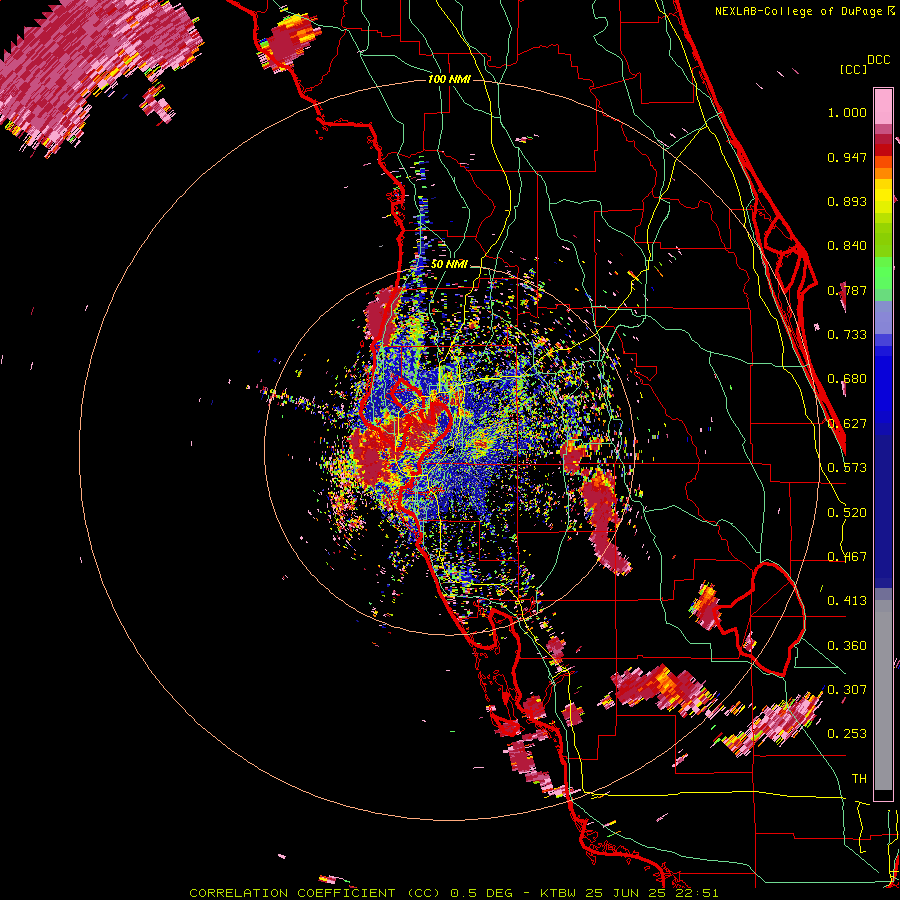Viewport: 900px width, 900px height.
Task: Click the 0.840 legend value
Action: [x=847, y=246]
